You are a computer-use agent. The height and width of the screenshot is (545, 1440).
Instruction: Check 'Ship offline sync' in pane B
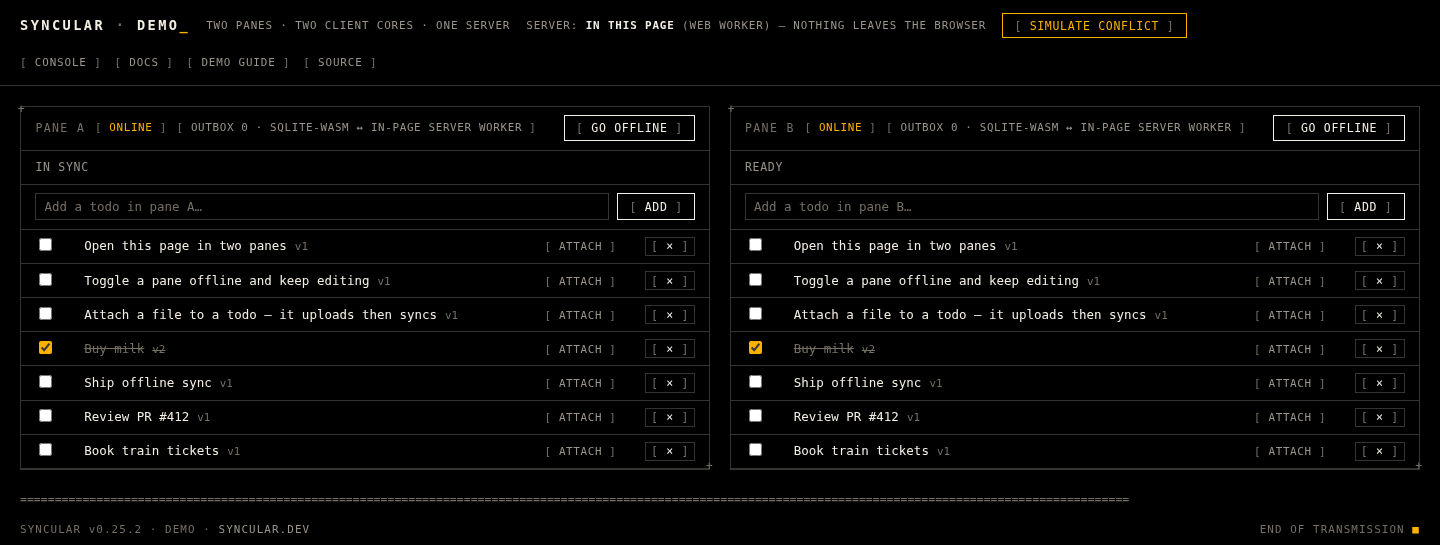click(x=755, y=382)
